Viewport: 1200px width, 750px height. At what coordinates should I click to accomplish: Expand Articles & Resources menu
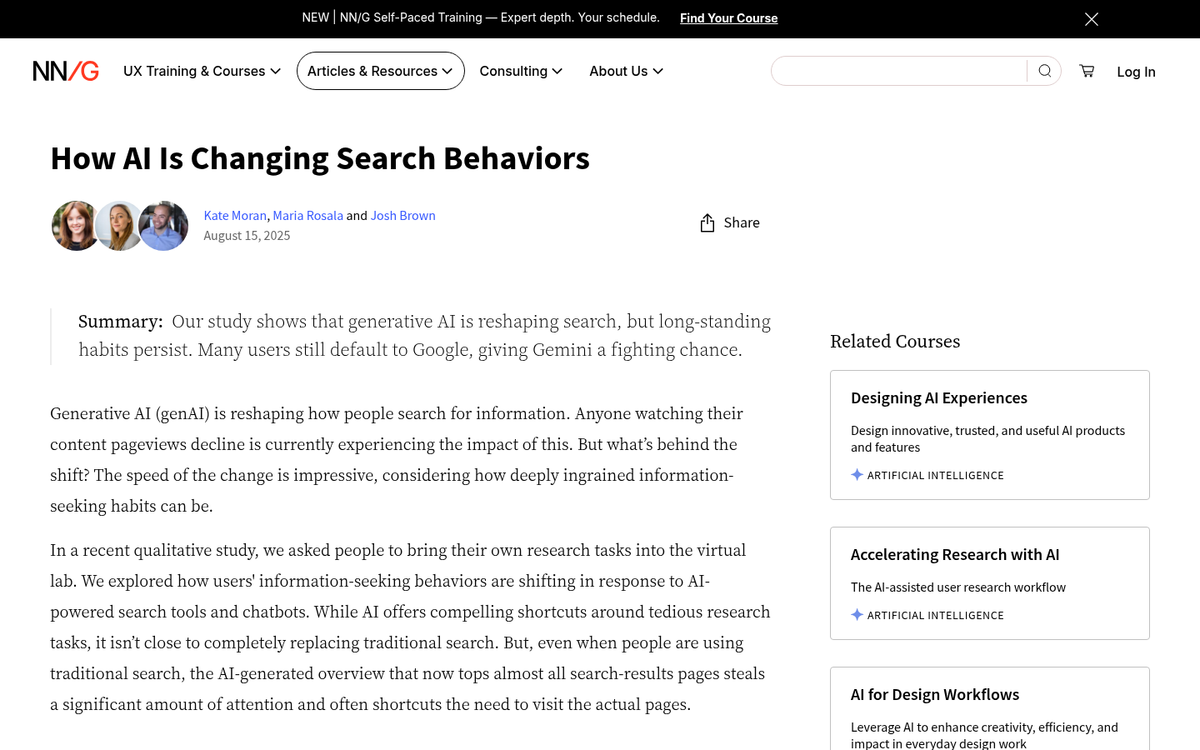pyautogui.click(x=380, y=71)
